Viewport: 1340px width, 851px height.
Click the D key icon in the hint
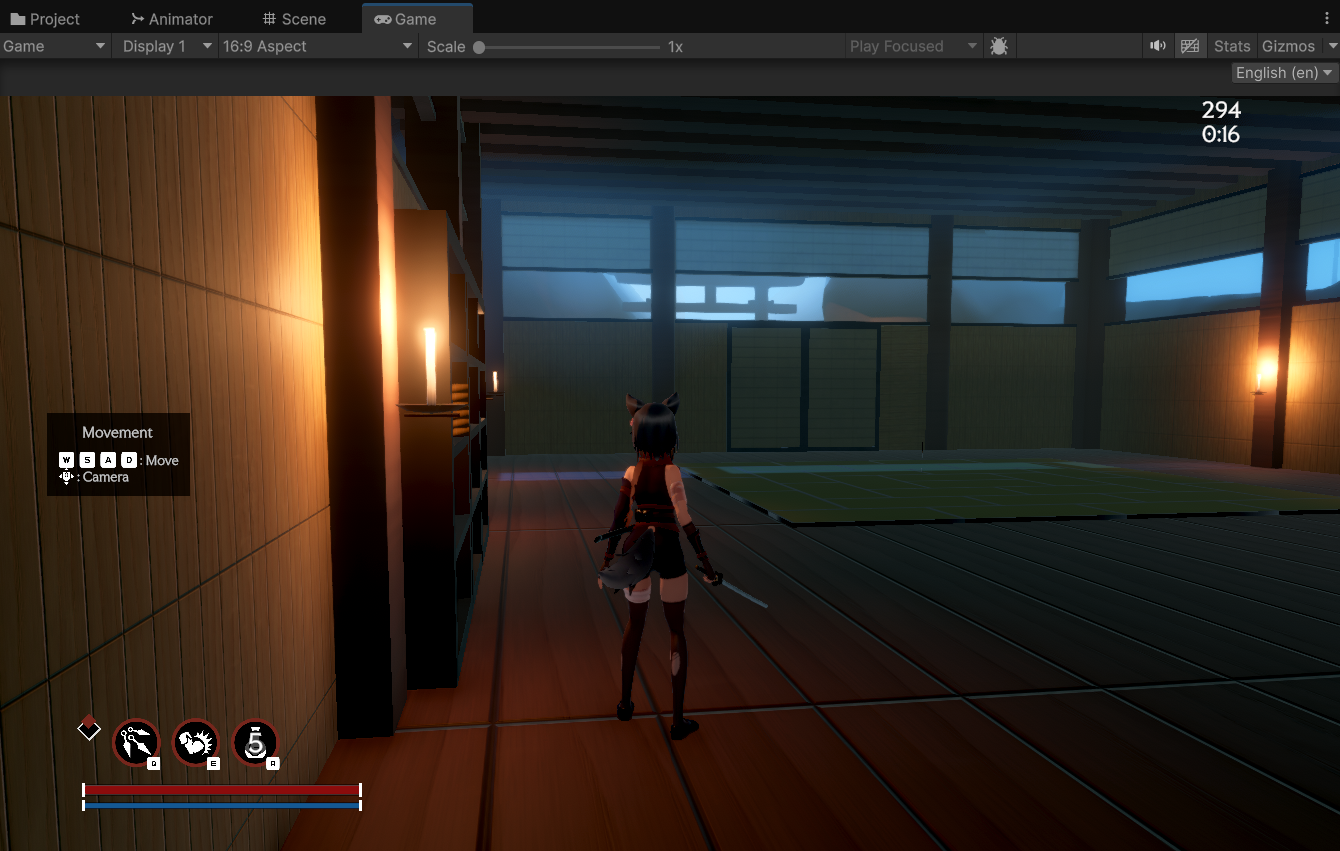click(129, 460)
